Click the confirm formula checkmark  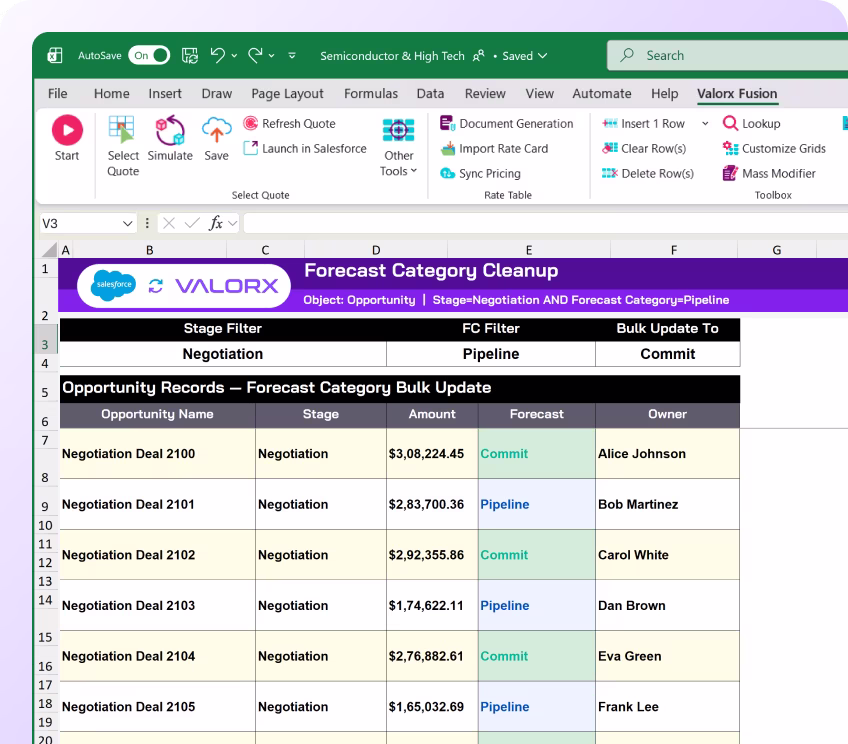(192, 223)
